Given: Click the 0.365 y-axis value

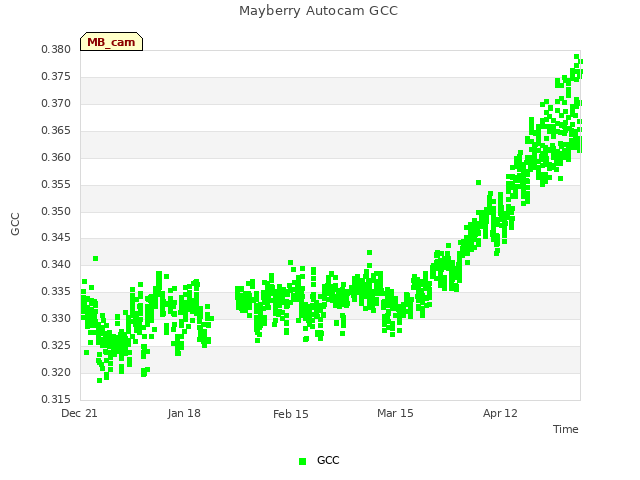Looking at the screenshot, I should 56,131.
